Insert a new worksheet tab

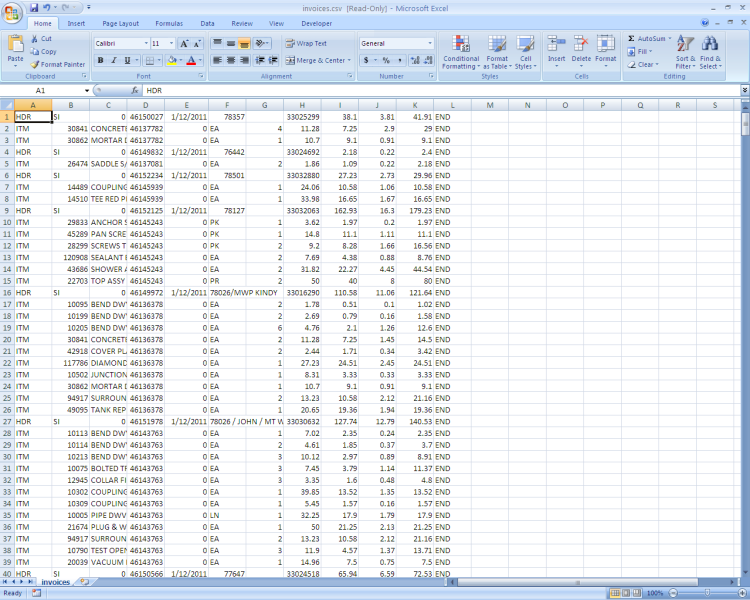85,582
